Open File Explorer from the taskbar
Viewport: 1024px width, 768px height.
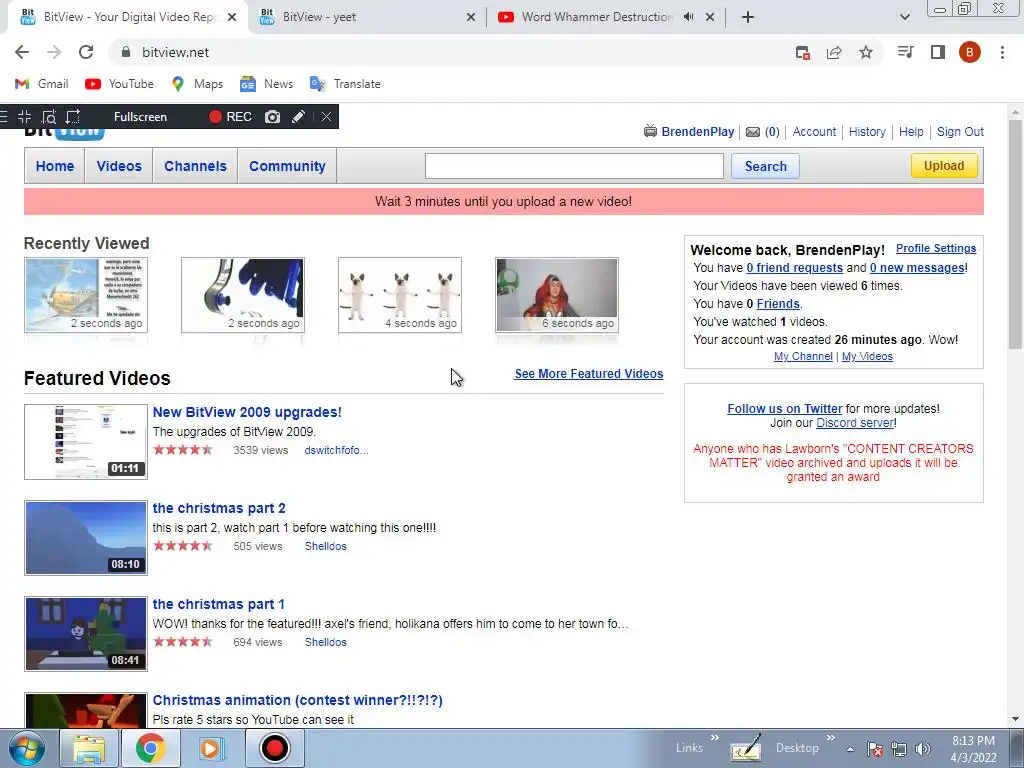pyautogui.click(x=89, y=748)
